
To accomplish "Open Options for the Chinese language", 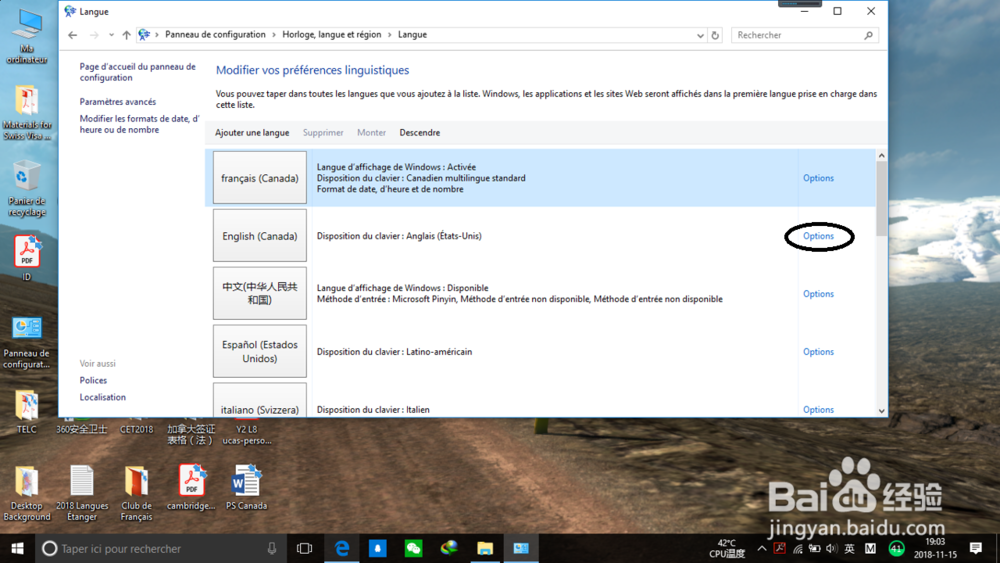I will [x=818, y=294].
